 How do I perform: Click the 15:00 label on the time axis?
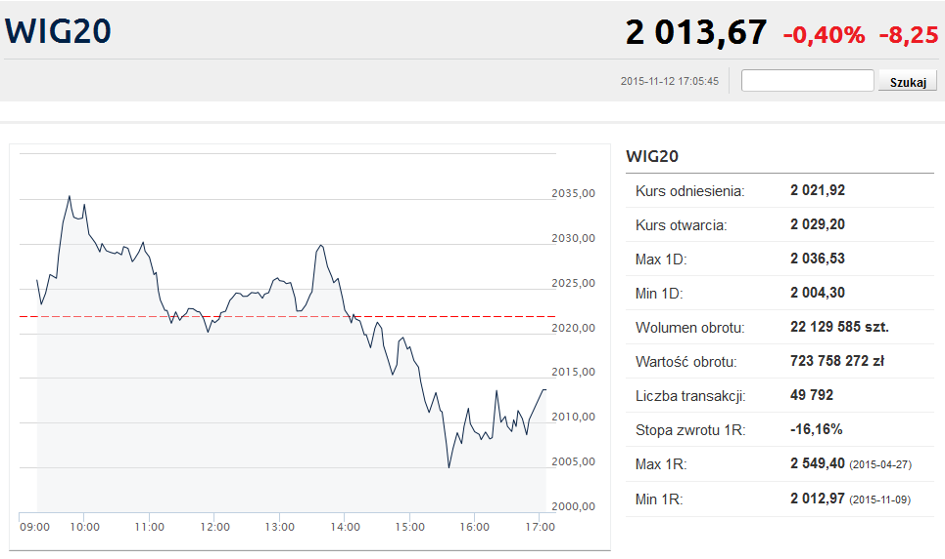pos(410,527)
